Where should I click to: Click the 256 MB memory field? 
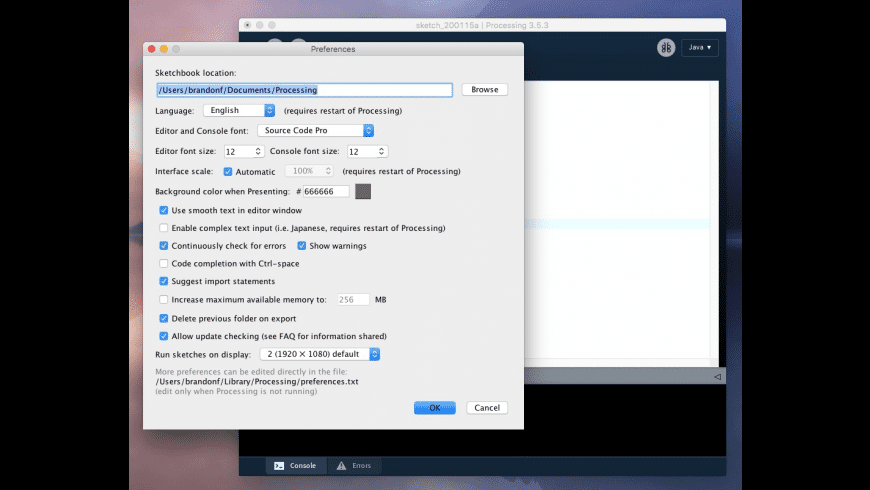coord(353,300)
